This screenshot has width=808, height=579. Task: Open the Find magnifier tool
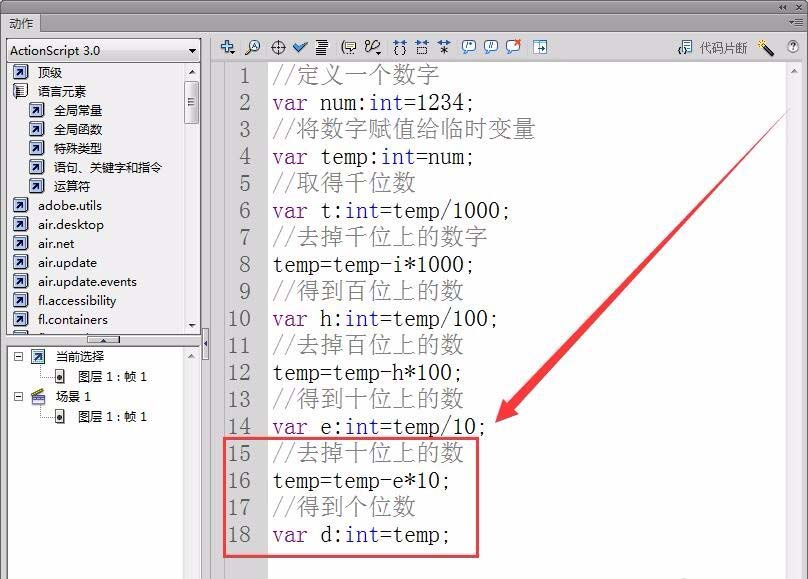[x=252, y=47]
